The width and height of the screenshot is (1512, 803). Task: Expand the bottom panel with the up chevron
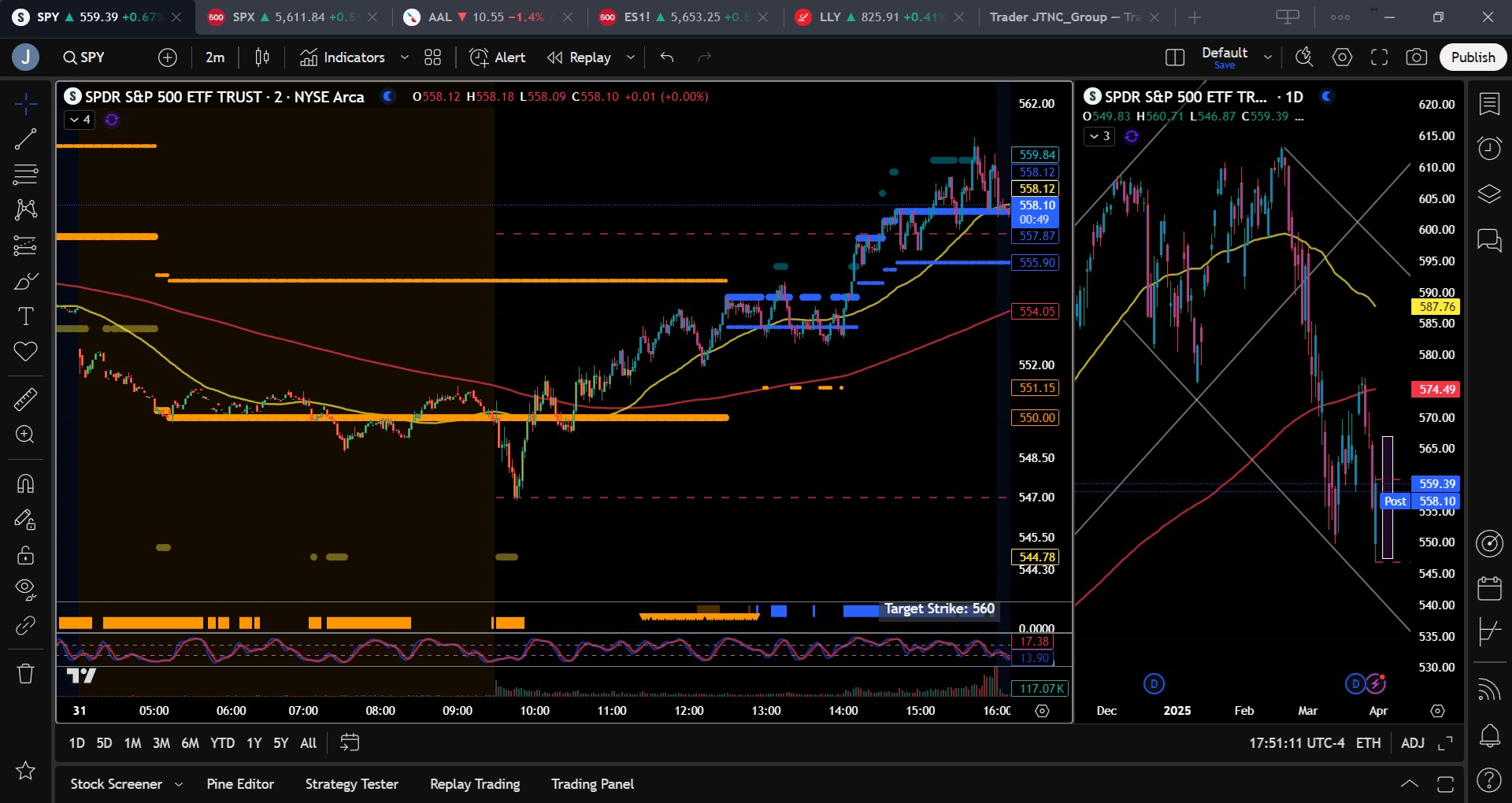click(x=1409, y=784)
